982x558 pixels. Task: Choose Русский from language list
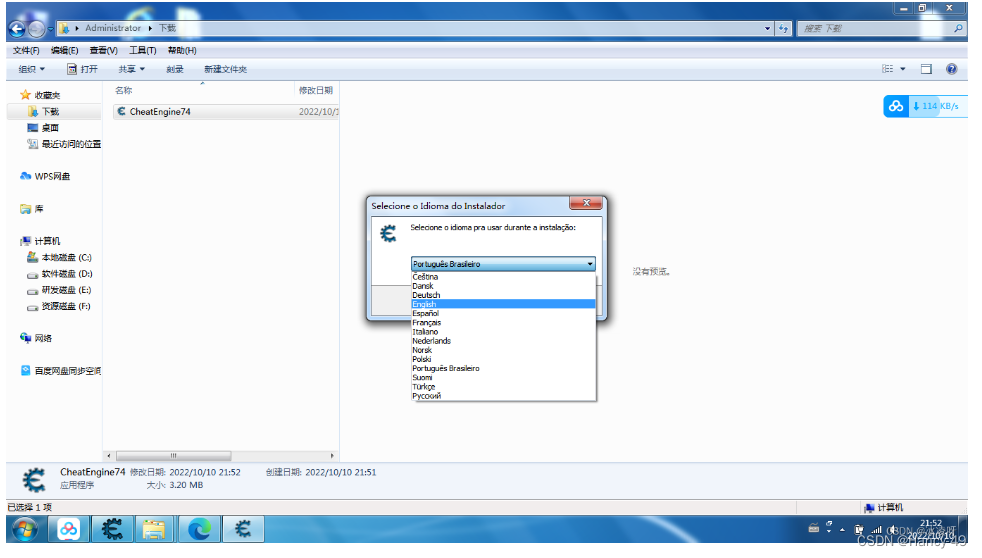[x=504, y=396]
